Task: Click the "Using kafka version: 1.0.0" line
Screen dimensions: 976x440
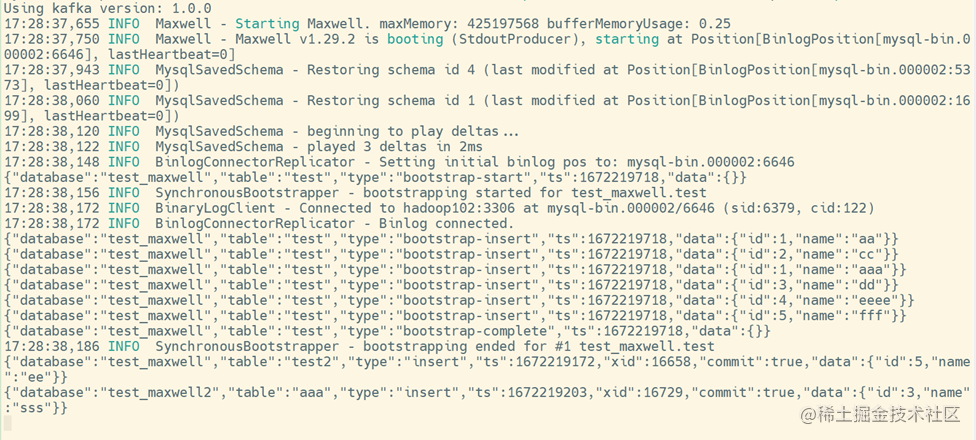Action: [108, 9]
